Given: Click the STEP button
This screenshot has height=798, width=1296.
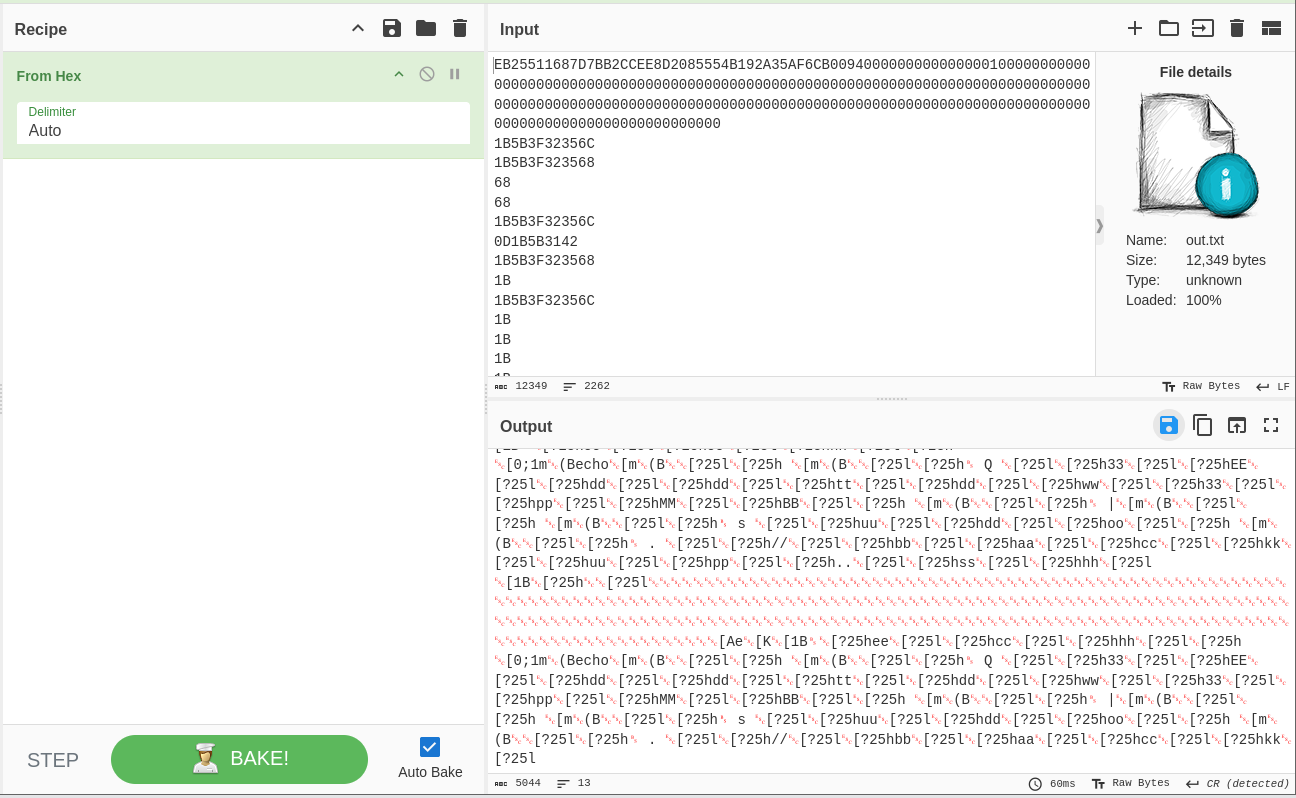Looking at the screenshot, I should (x=53, y=760).
